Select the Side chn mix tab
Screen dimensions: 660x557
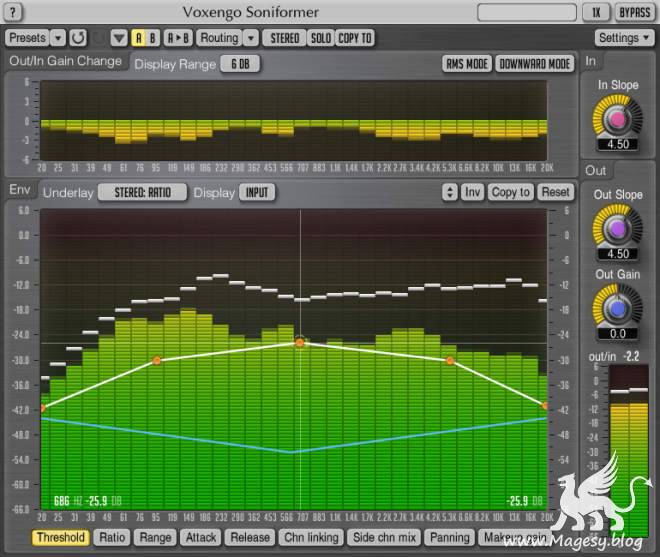384,537
